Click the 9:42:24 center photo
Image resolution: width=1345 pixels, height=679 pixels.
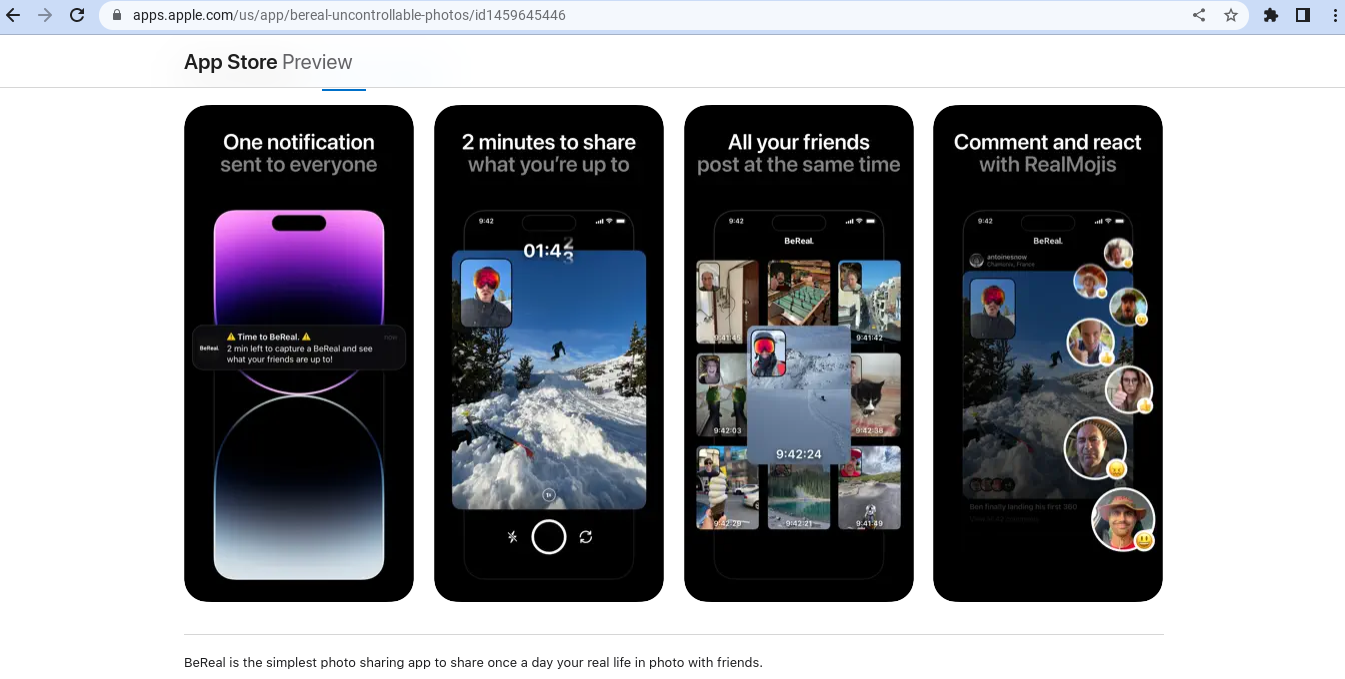click(x=799, y=395)
